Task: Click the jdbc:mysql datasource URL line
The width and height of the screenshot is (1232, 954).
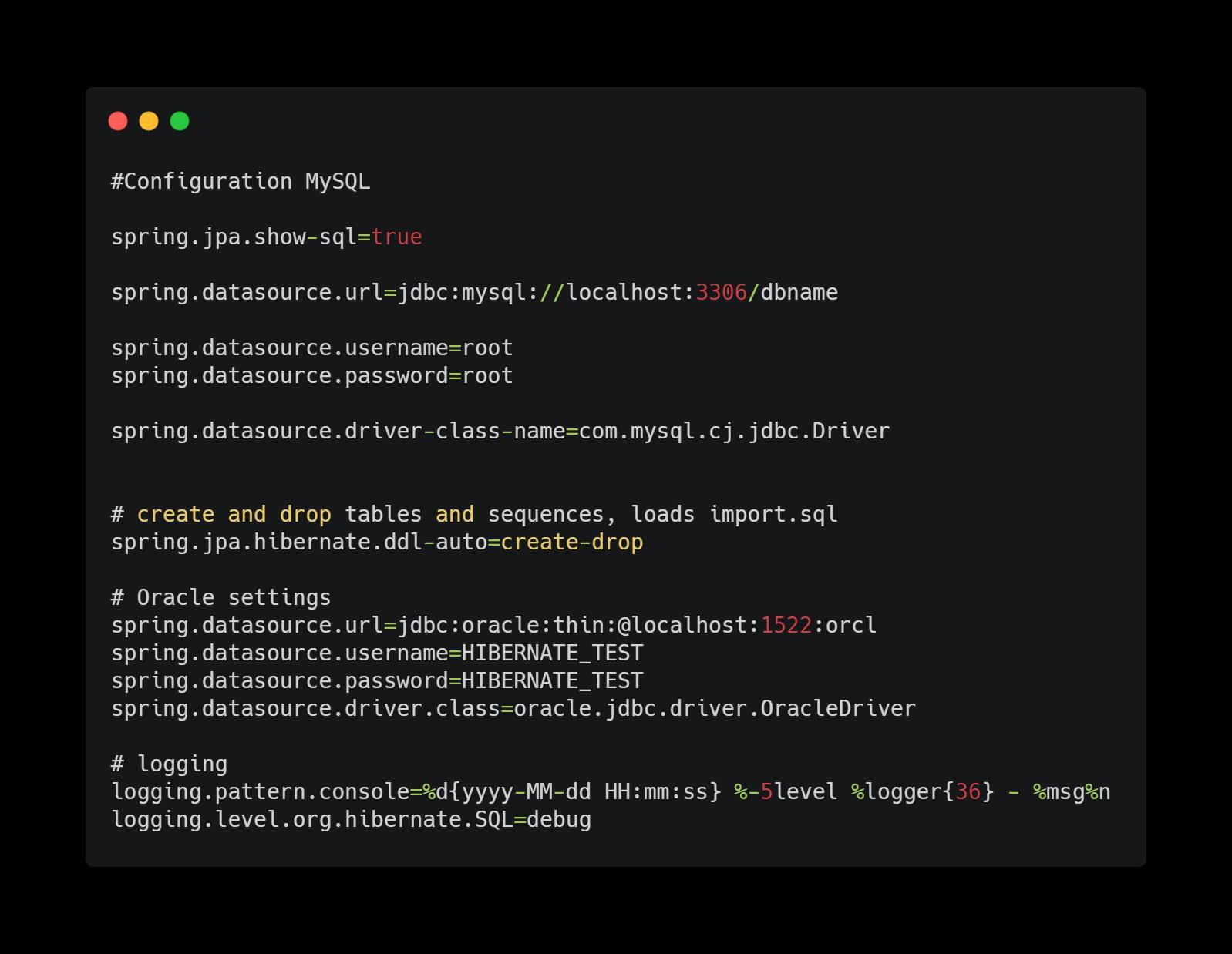Action: [x=475, y=293]
